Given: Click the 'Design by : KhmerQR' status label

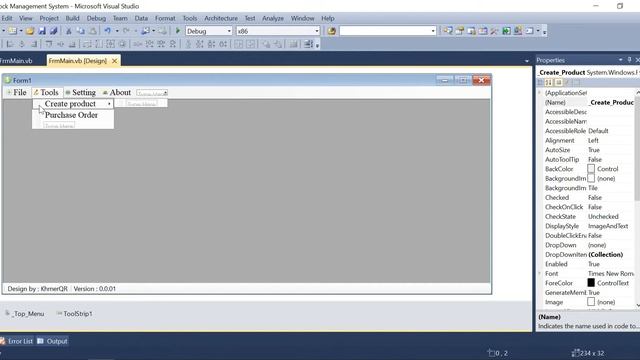Looking at the screenshot, I should click(x=38, y=289).
